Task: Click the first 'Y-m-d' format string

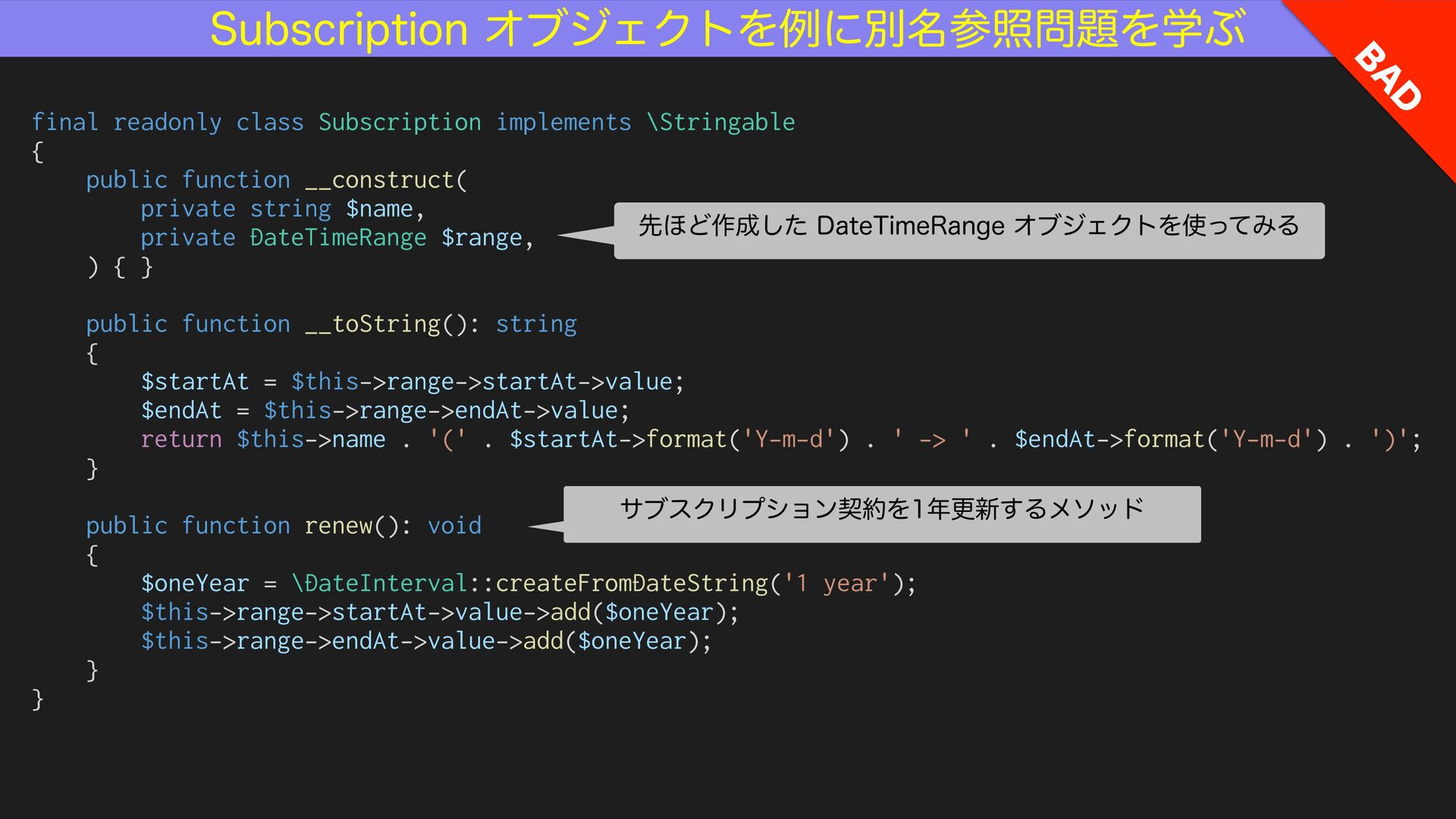Action: click(789, 440)
